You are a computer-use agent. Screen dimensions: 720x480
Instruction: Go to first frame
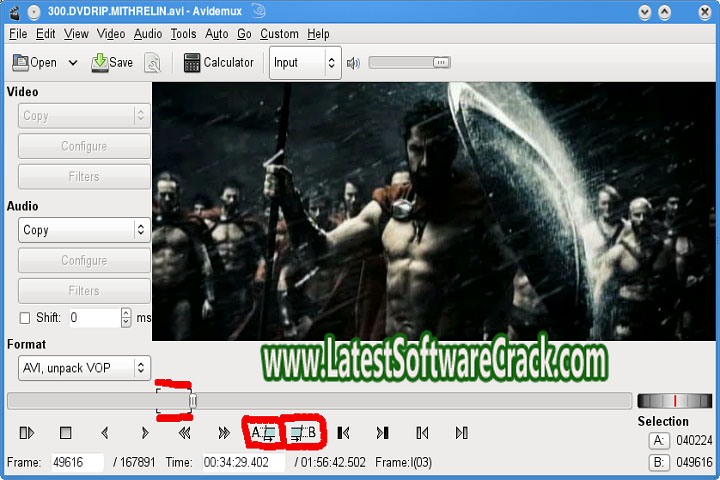(x=422, y=433)
